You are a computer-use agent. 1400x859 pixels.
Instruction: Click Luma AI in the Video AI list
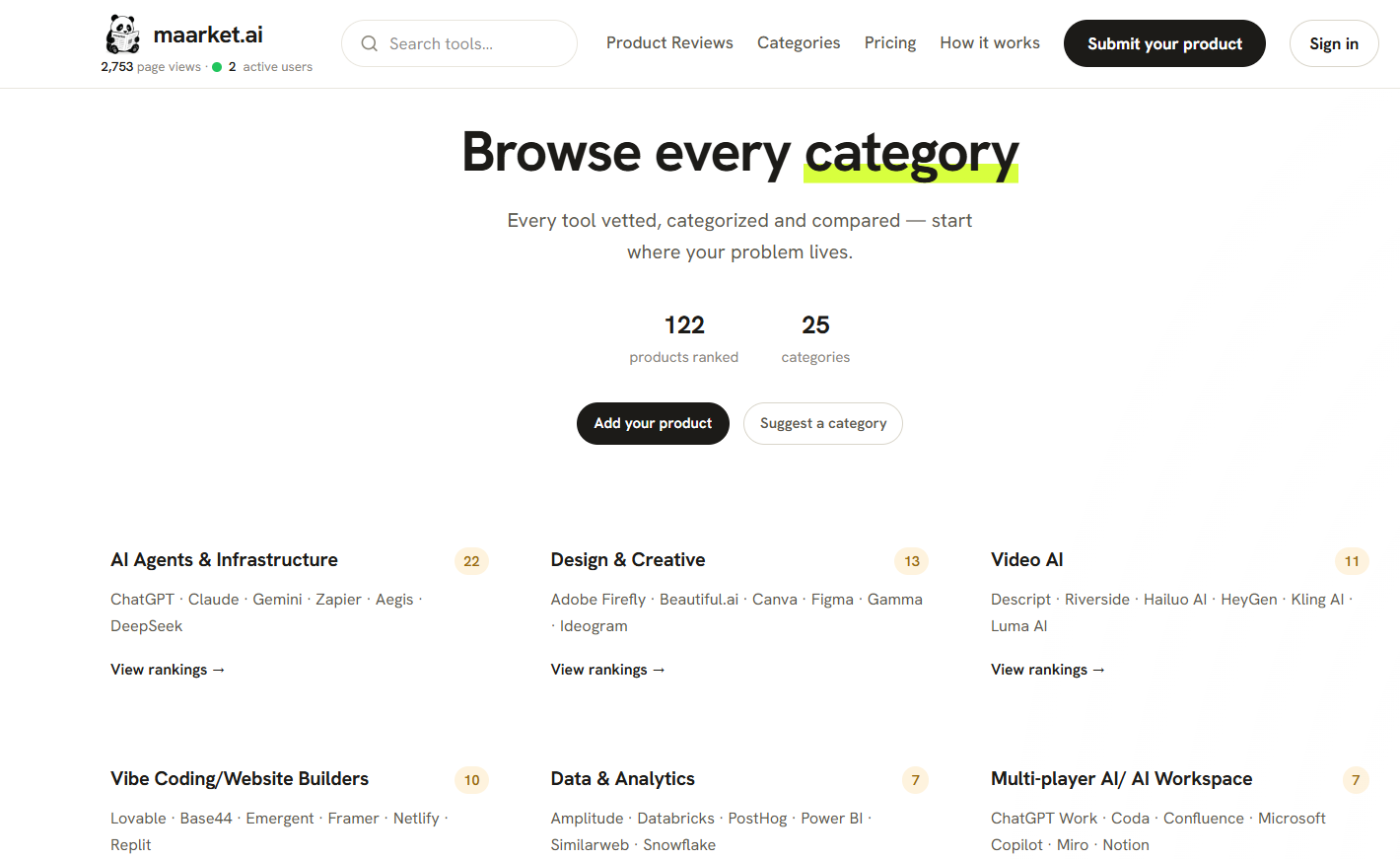(x=1018, y=626)
